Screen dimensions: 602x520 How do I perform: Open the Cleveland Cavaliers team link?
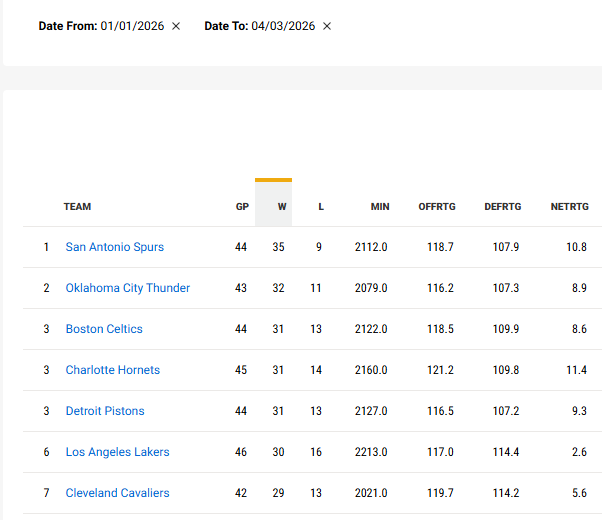point(117,493)
